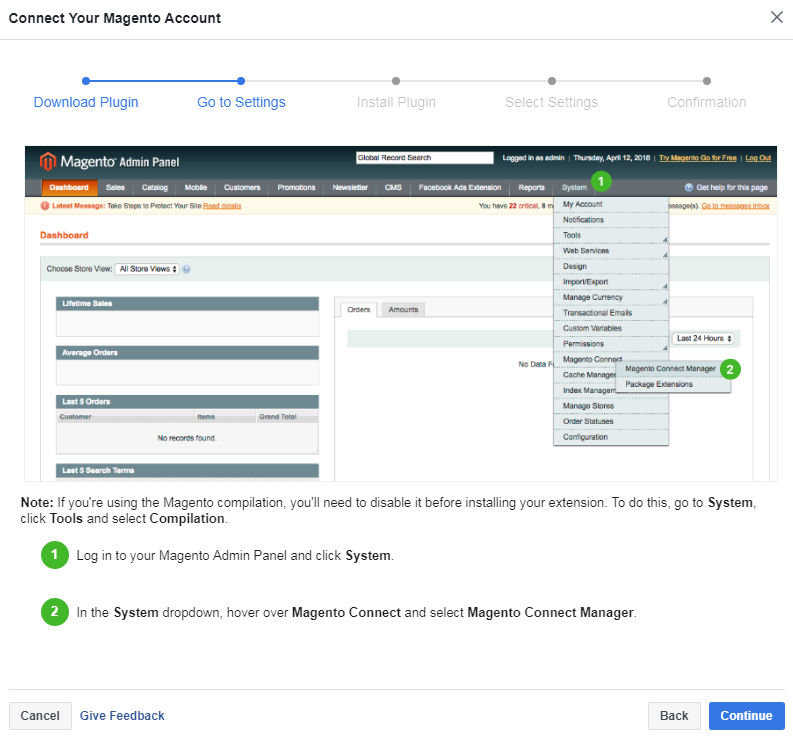Select Order Statuses in the System dropdown
793x740 pixels.
coord(611,421)
